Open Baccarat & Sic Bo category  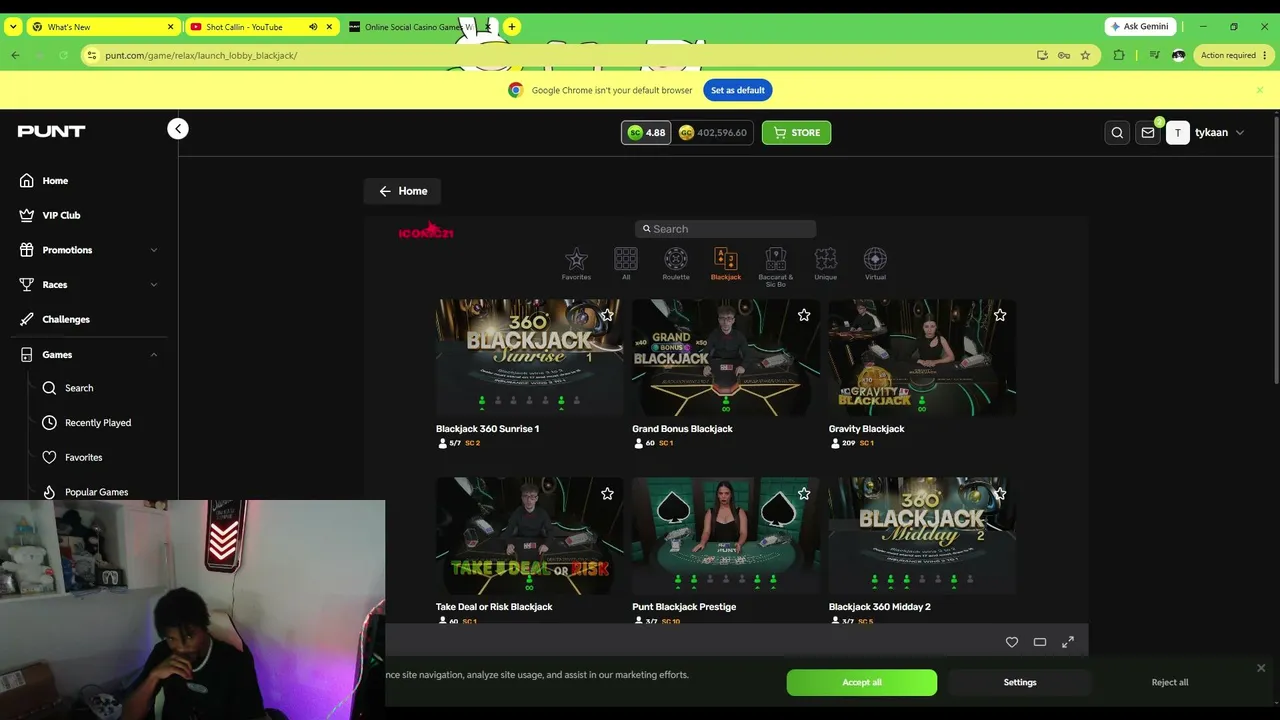pos(776,267)
